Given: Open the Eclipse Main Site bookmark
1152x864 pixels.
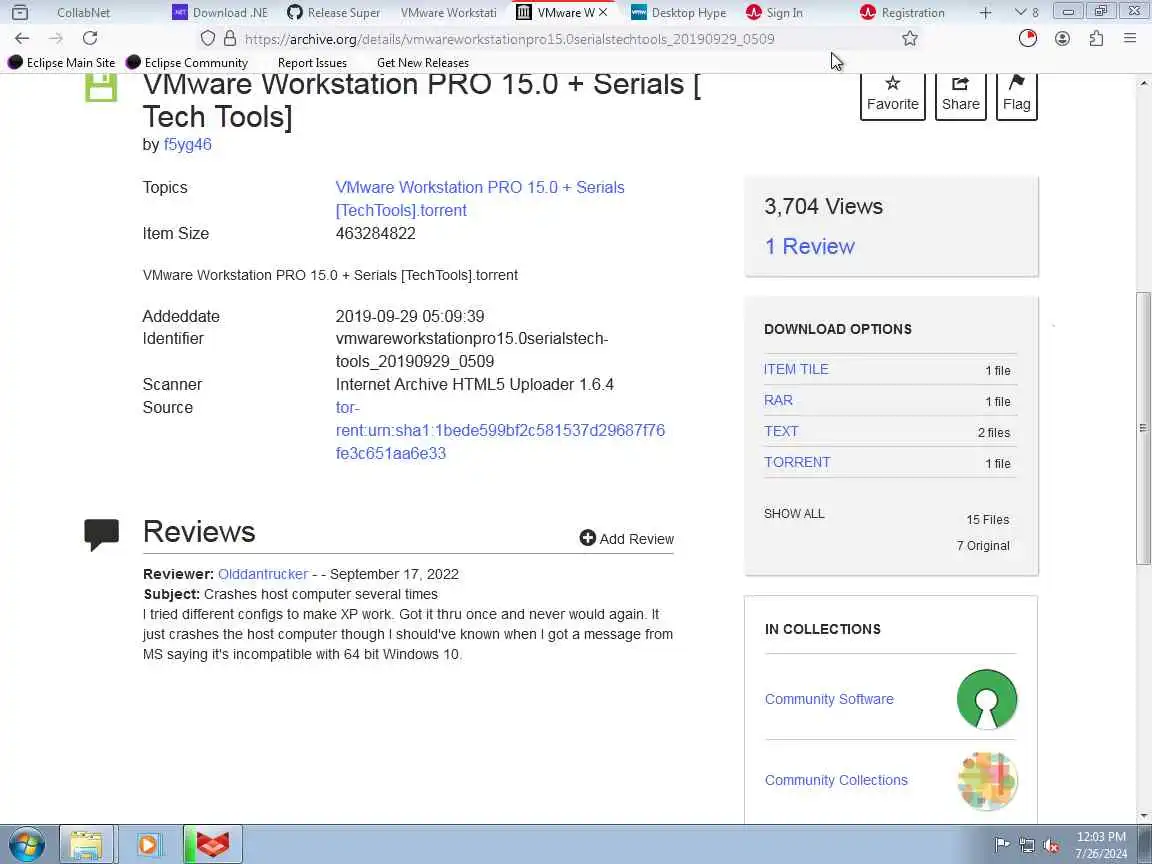Looking at the screenshot, I should (x=62, y=62).
